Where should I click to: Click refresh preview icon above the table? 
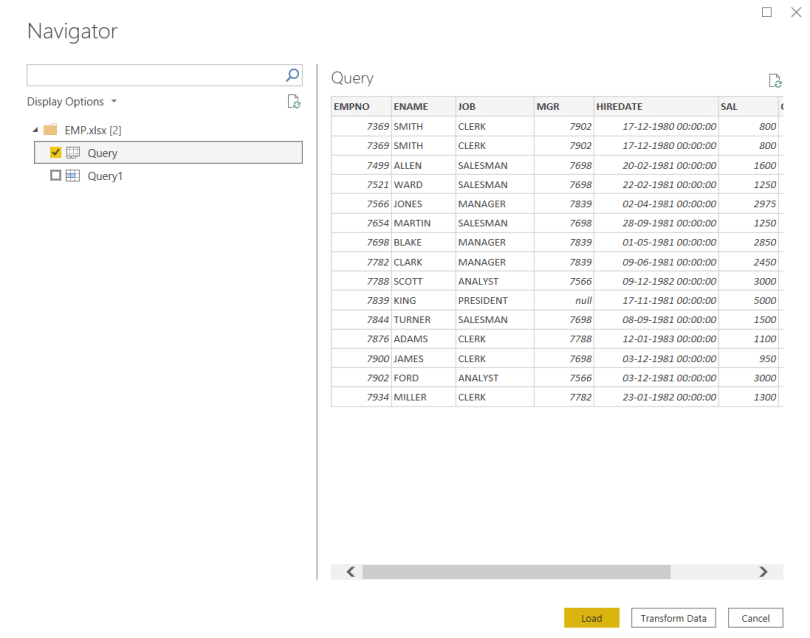coord(774,81)
